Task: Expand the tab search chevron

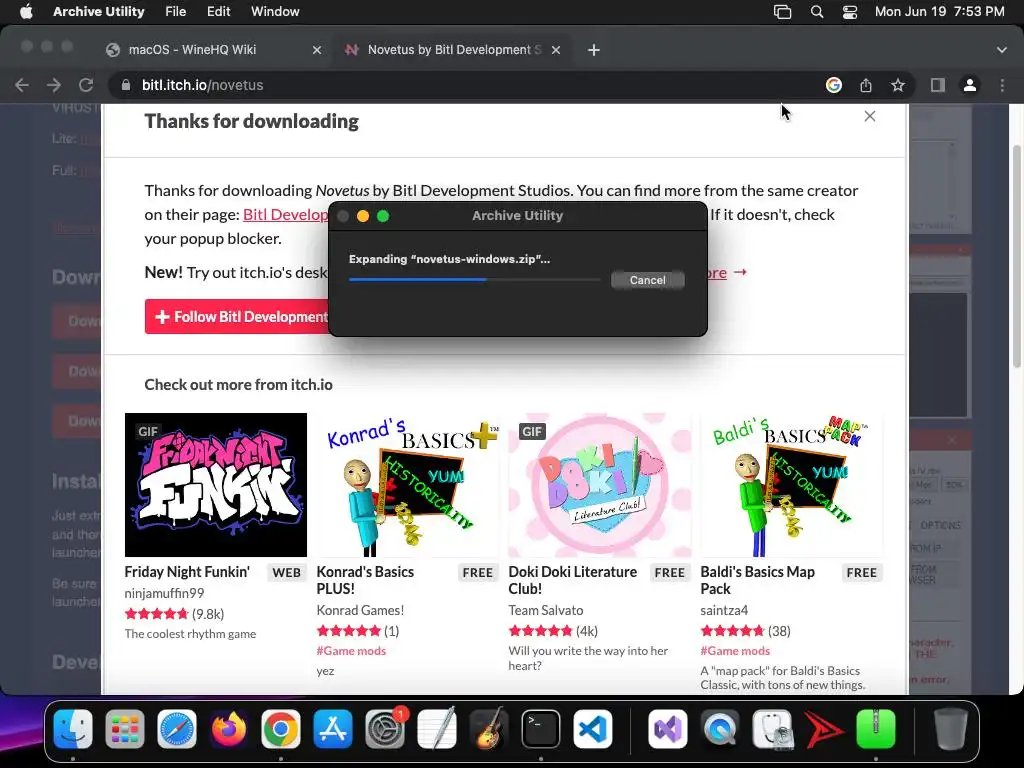Action: pos(1002,50)
